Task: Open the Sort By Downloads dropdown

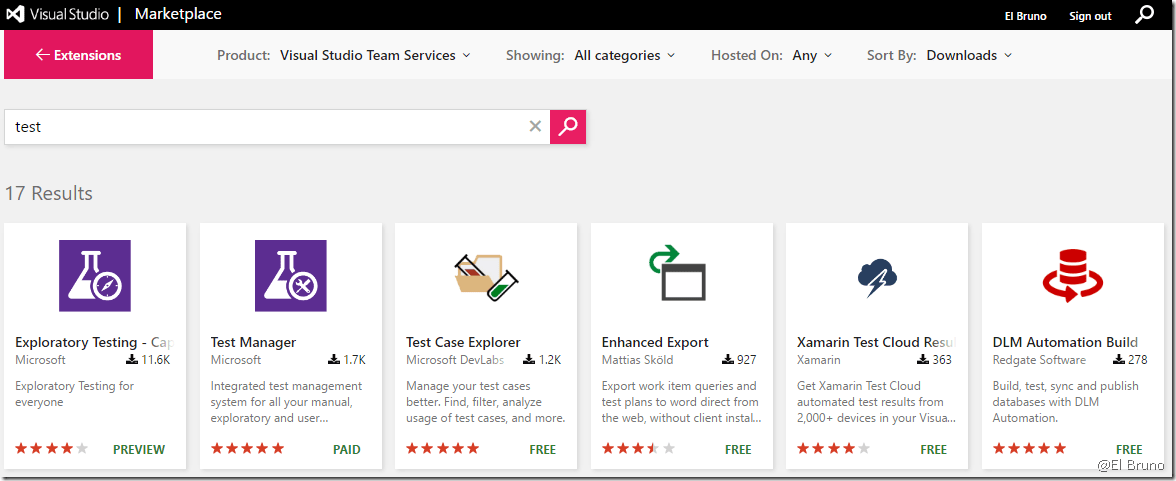Action: [x=968, y=56]
